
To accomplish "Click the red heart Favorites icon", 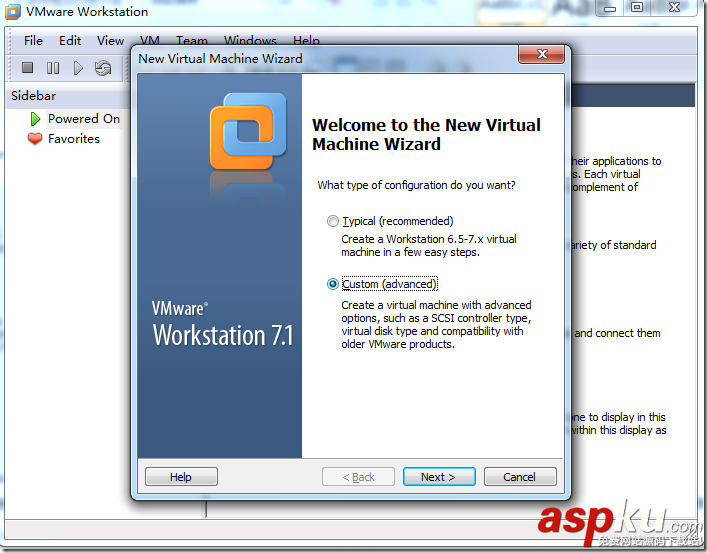I will point(35,139).
